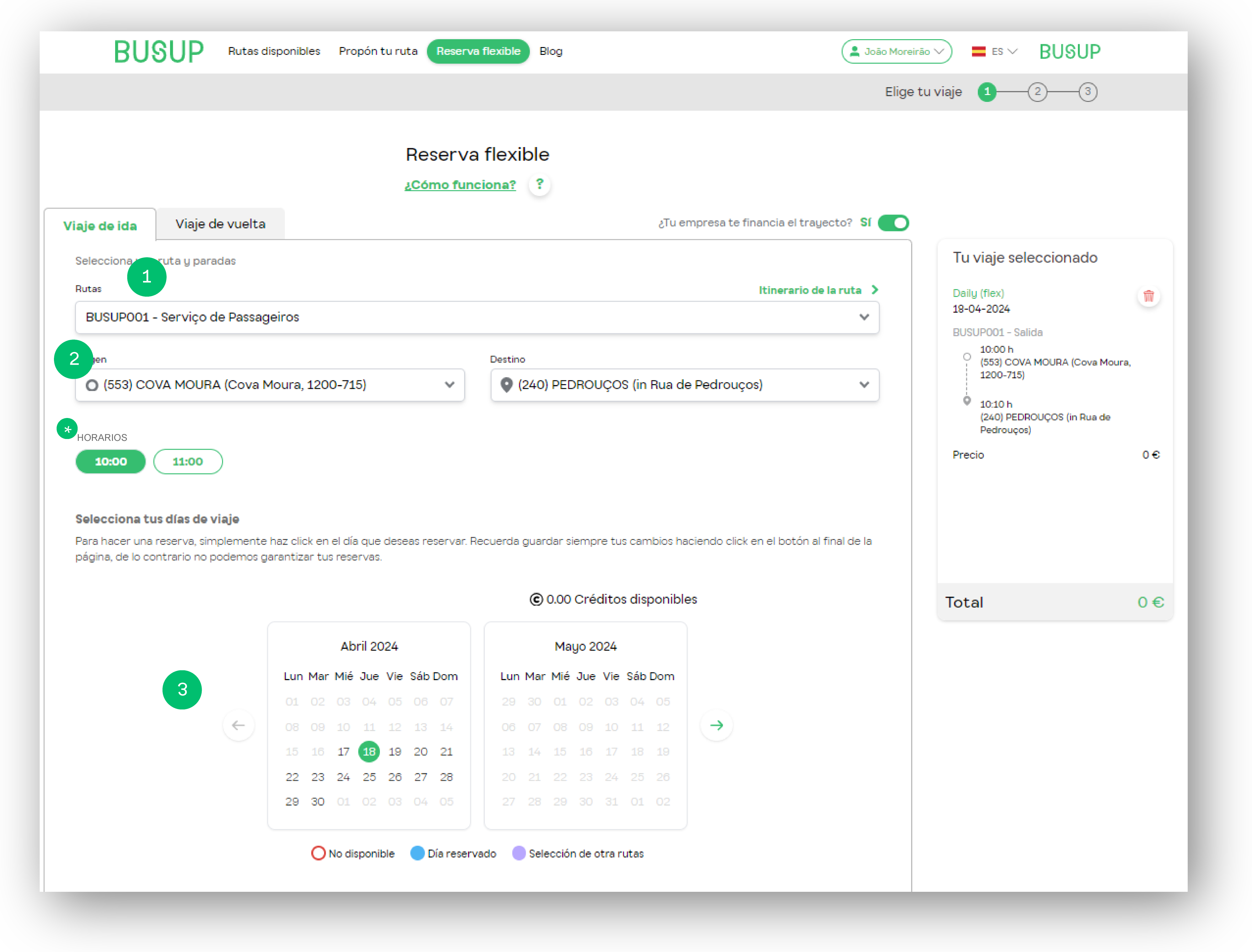Select April 24 in the calendar

point(343,777)
